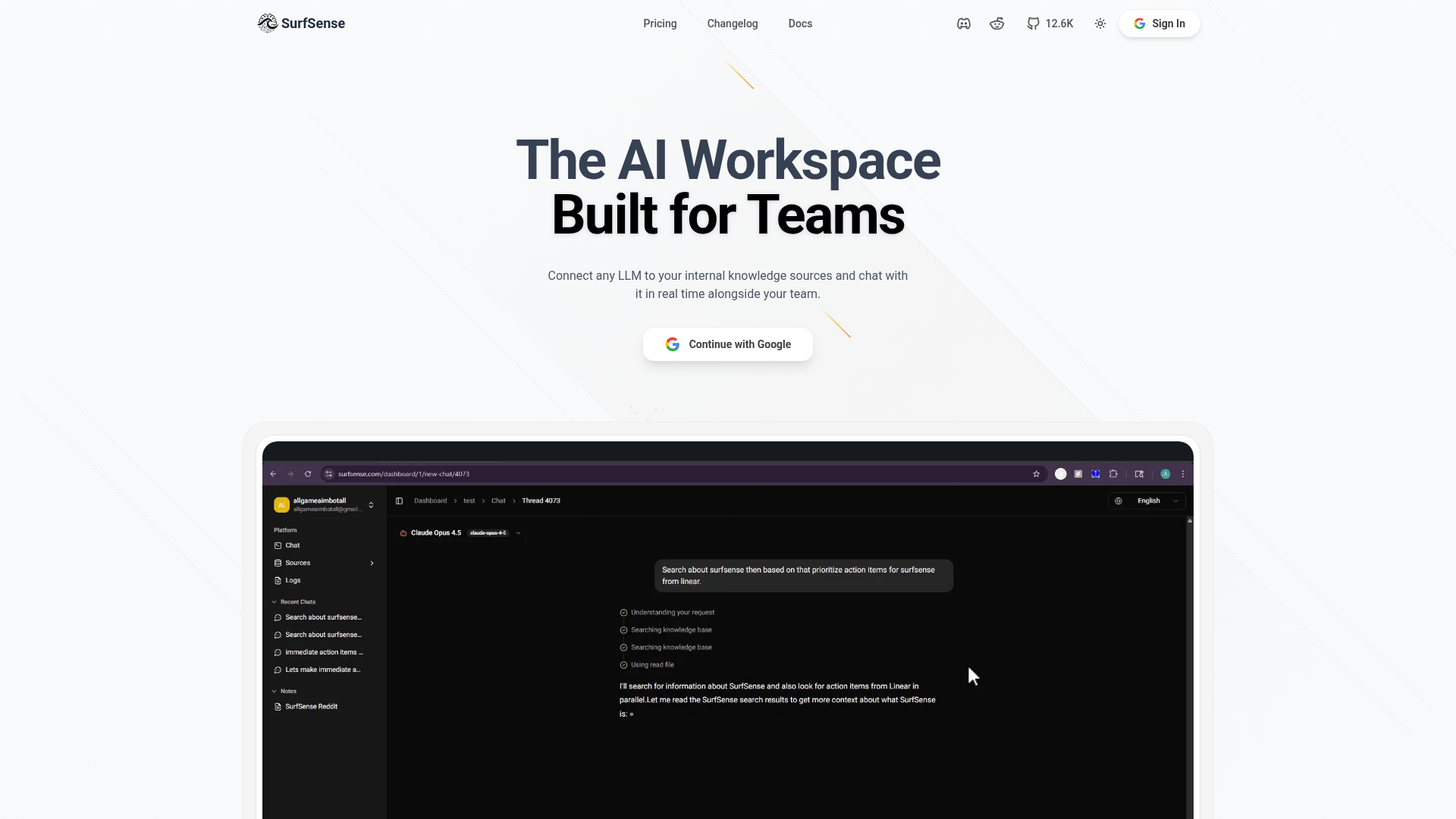Click the gray slash extension icon
The height and width of the screenshot is (819, 1456).
(1078, 474)
